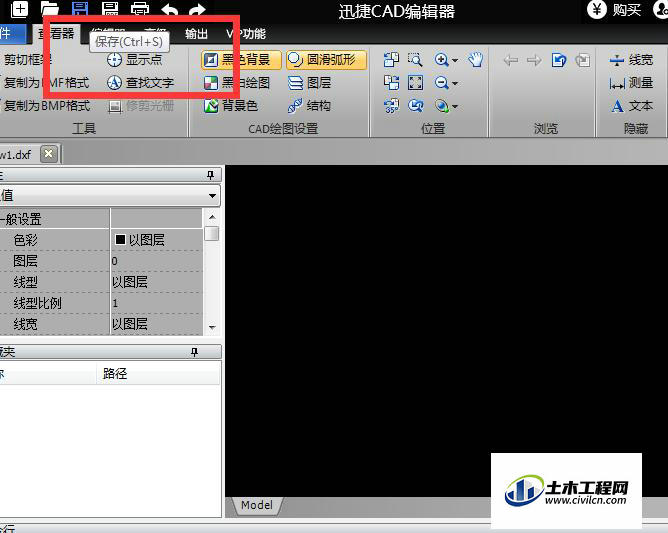This screenshot has width=668, height=533.
Task: Open the 输出 output ribbon tab
Action: (196, 34)
